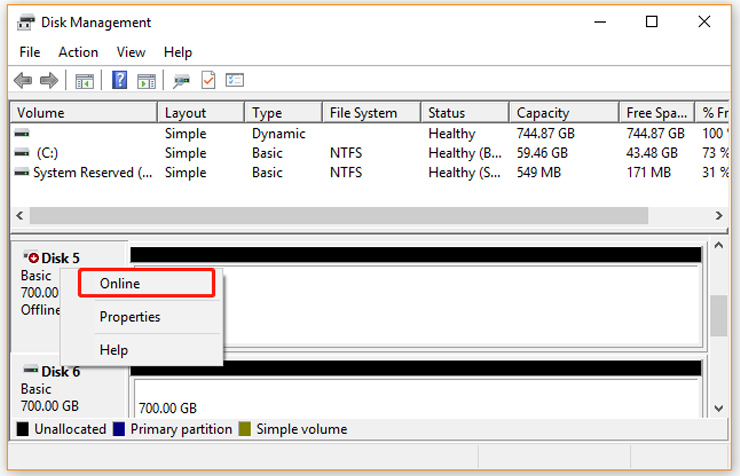This screenshot has height=476, width=740.
Task: Open the View menu
Action: coord(131,52)
